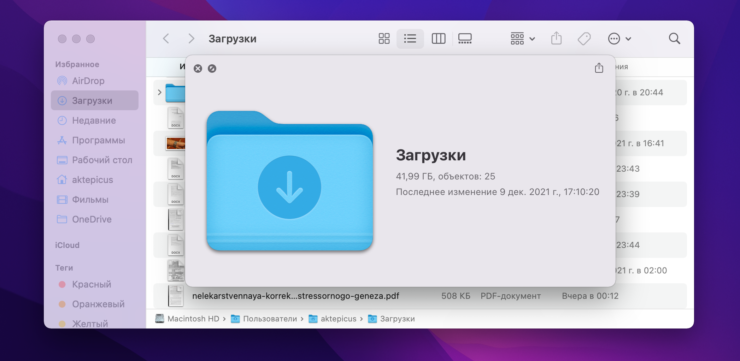Viewport: 740px width, 361px height.
Task: Open Finder search
Action: tap(674, 39)
